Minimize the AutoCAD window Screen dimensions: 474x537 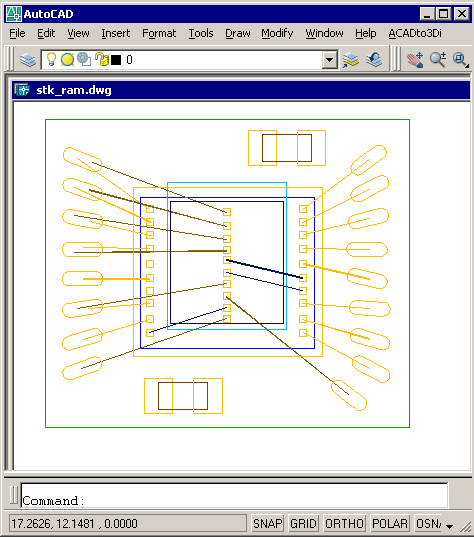427,14
